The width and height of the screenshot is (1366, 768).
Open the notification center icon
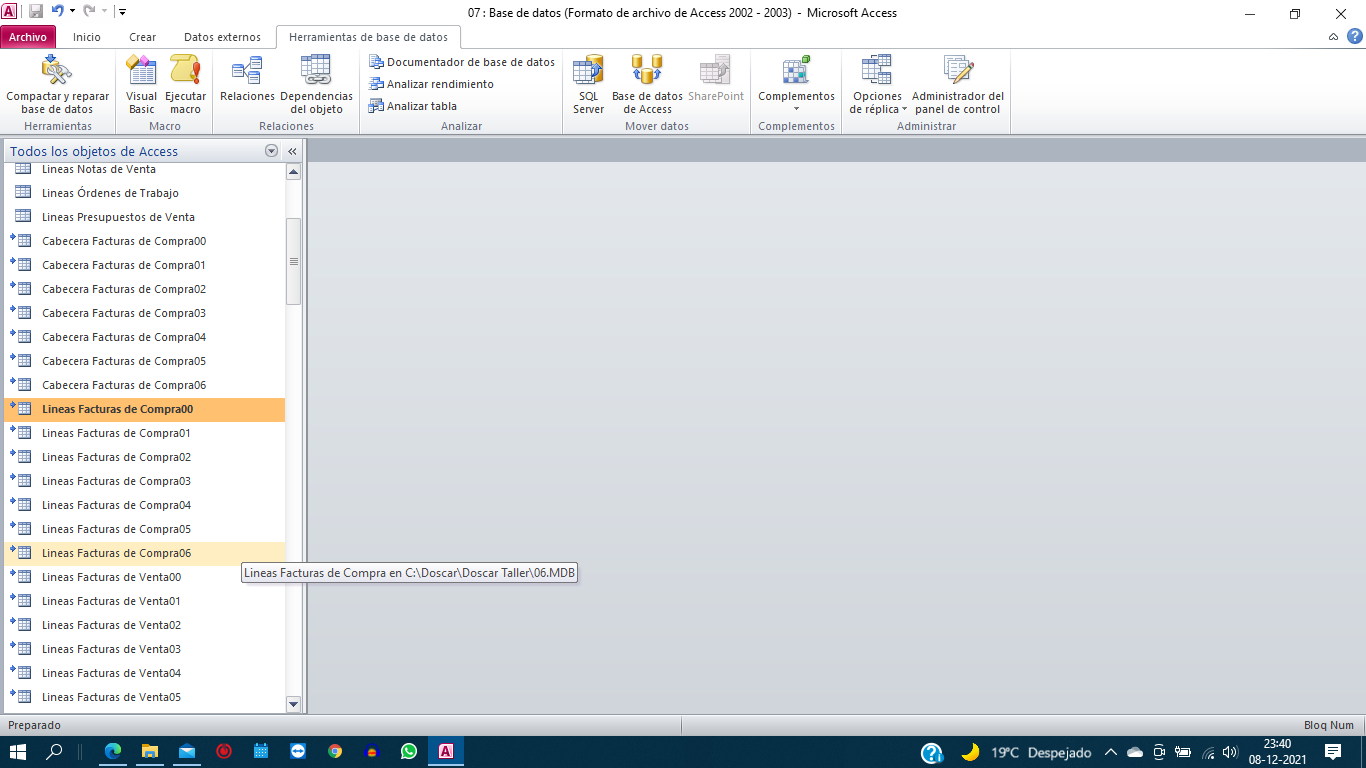pyautogui.click(x=1333, y=751)
